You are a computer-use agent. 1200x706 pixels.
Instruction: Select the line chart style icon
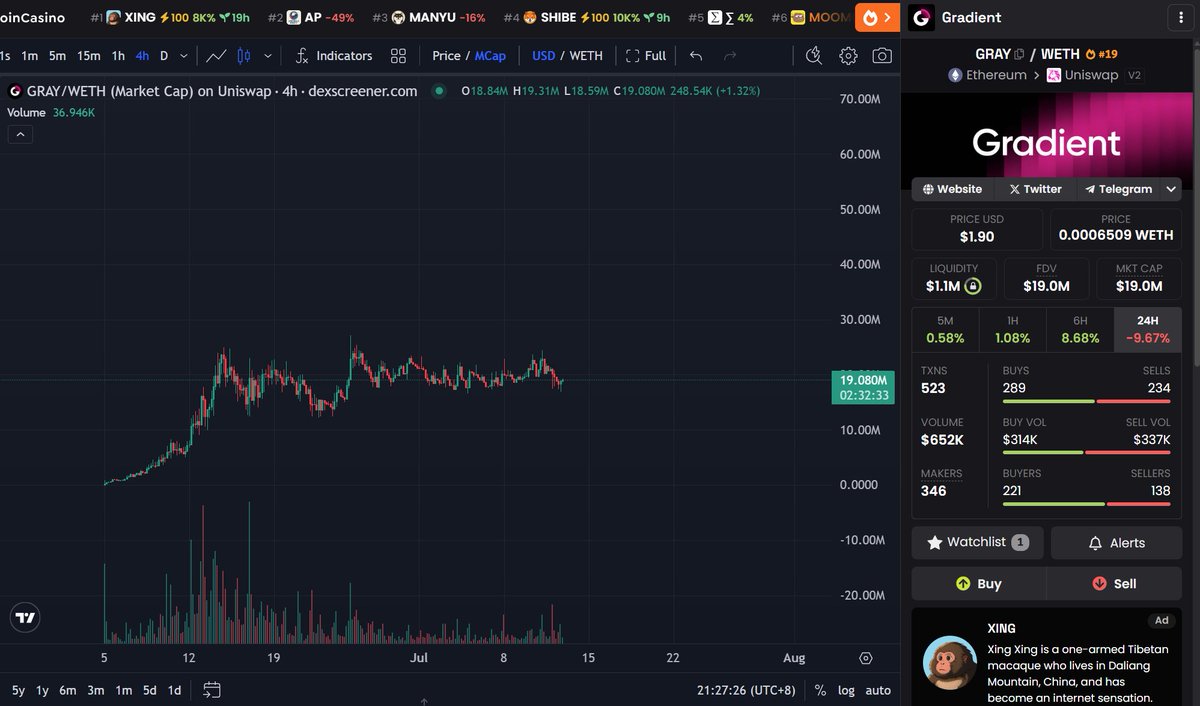[216, 56]
